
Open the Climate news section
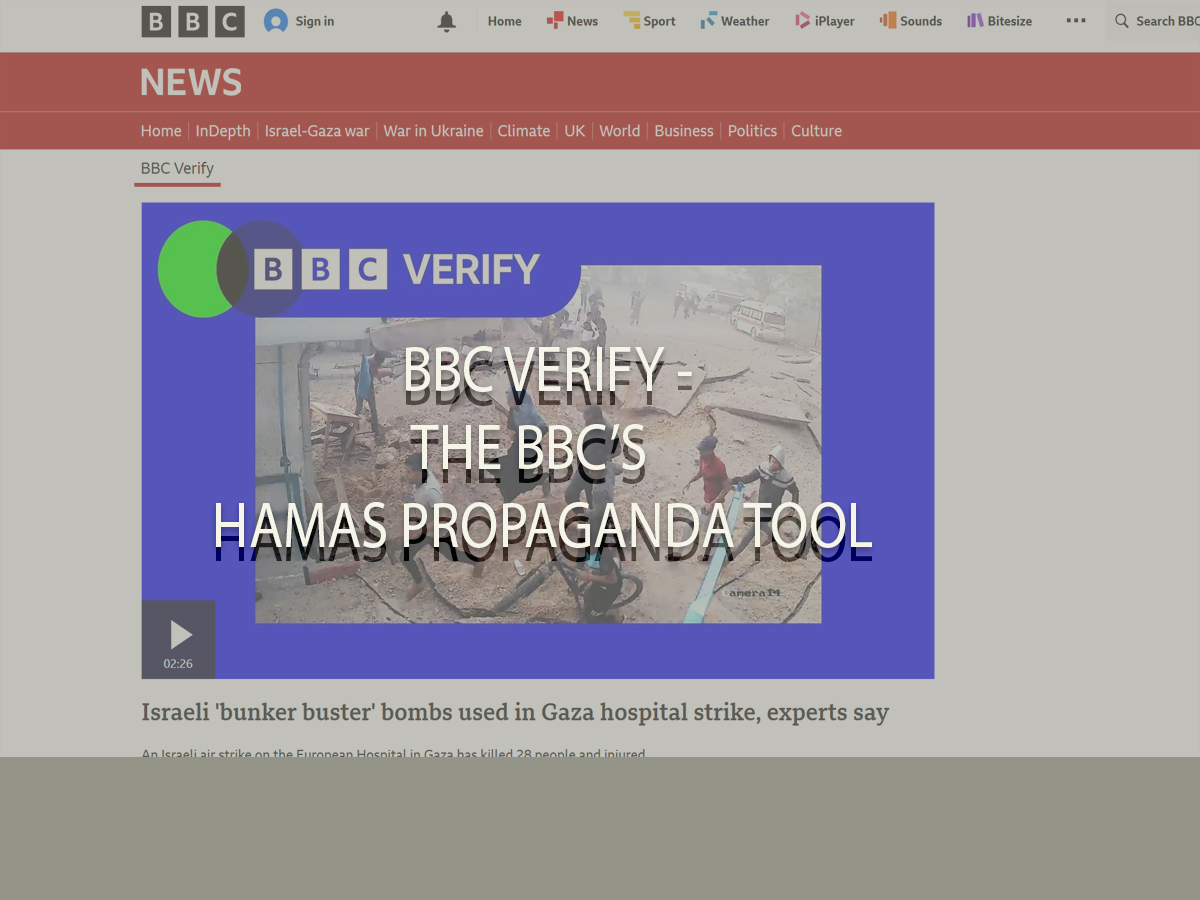[524, 131]
